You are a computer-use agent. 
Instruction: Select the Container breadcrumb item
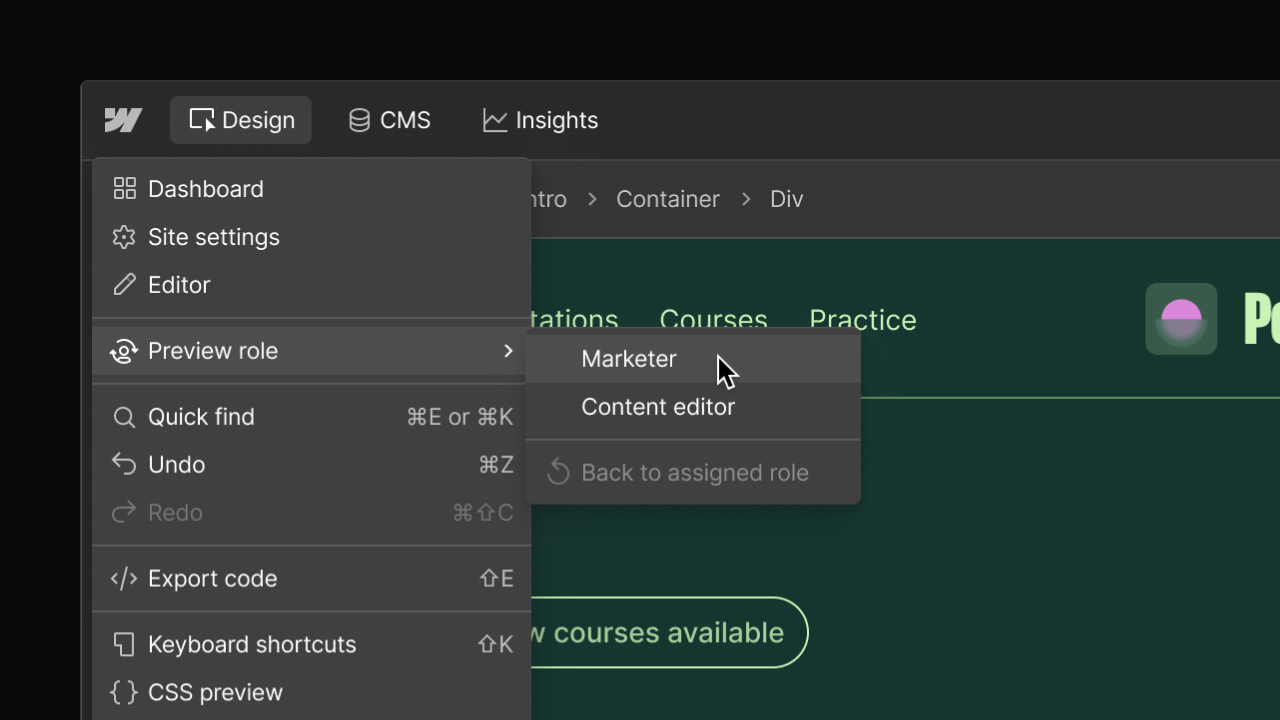coord(667,199)
